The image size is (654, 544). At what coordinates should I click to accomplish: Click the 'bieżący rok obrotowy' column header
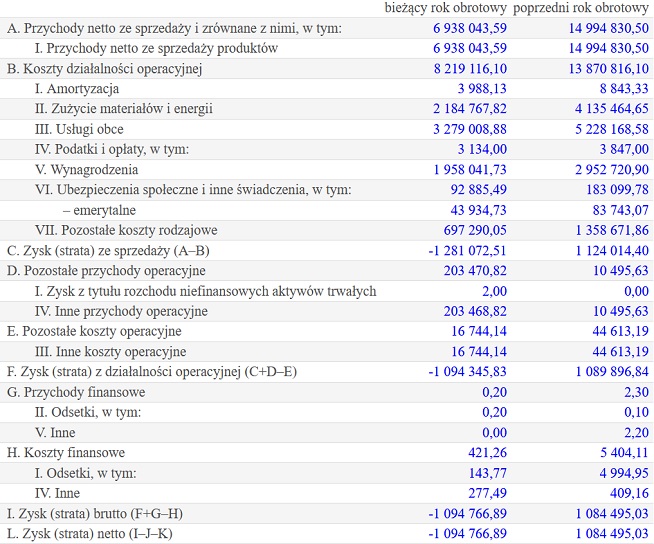coord(445,8)
